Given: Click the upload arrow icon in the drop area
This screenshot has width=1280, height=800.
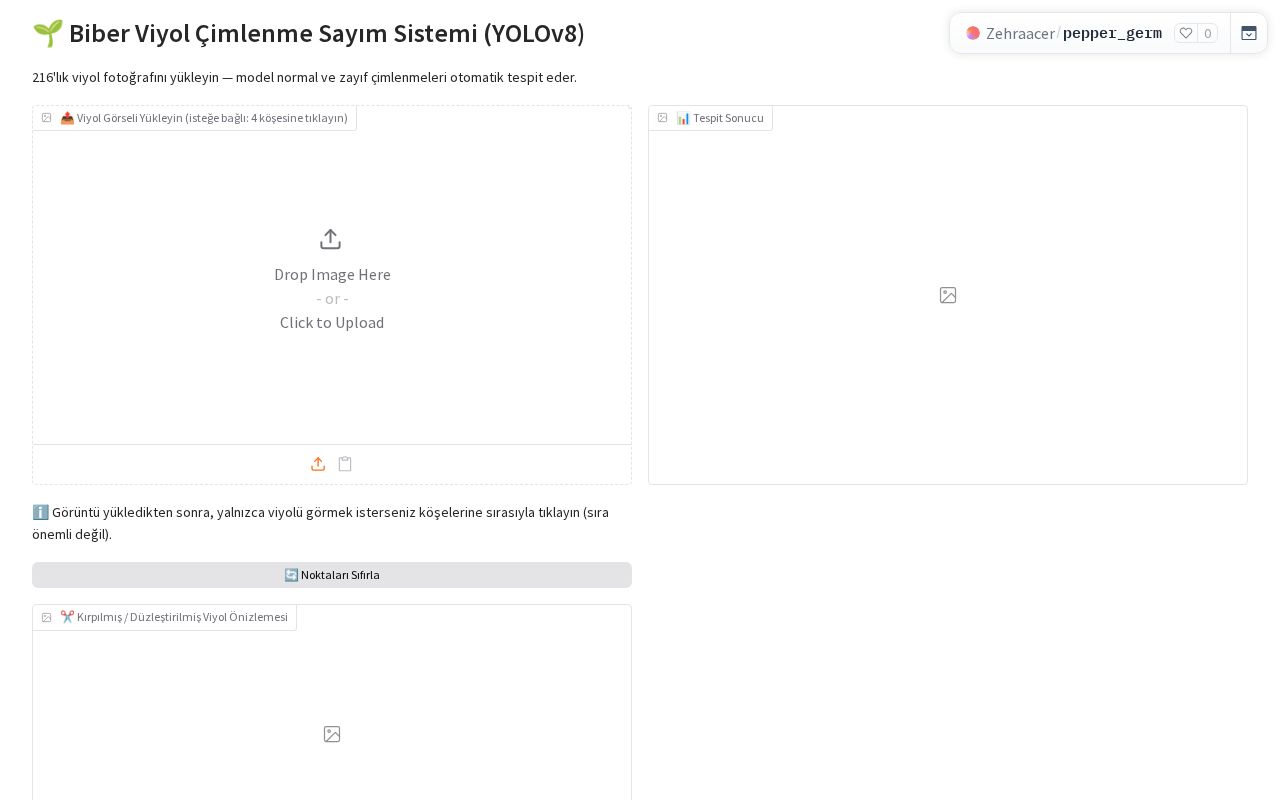Looking at the screenshot, I should [x=331, y=239].
